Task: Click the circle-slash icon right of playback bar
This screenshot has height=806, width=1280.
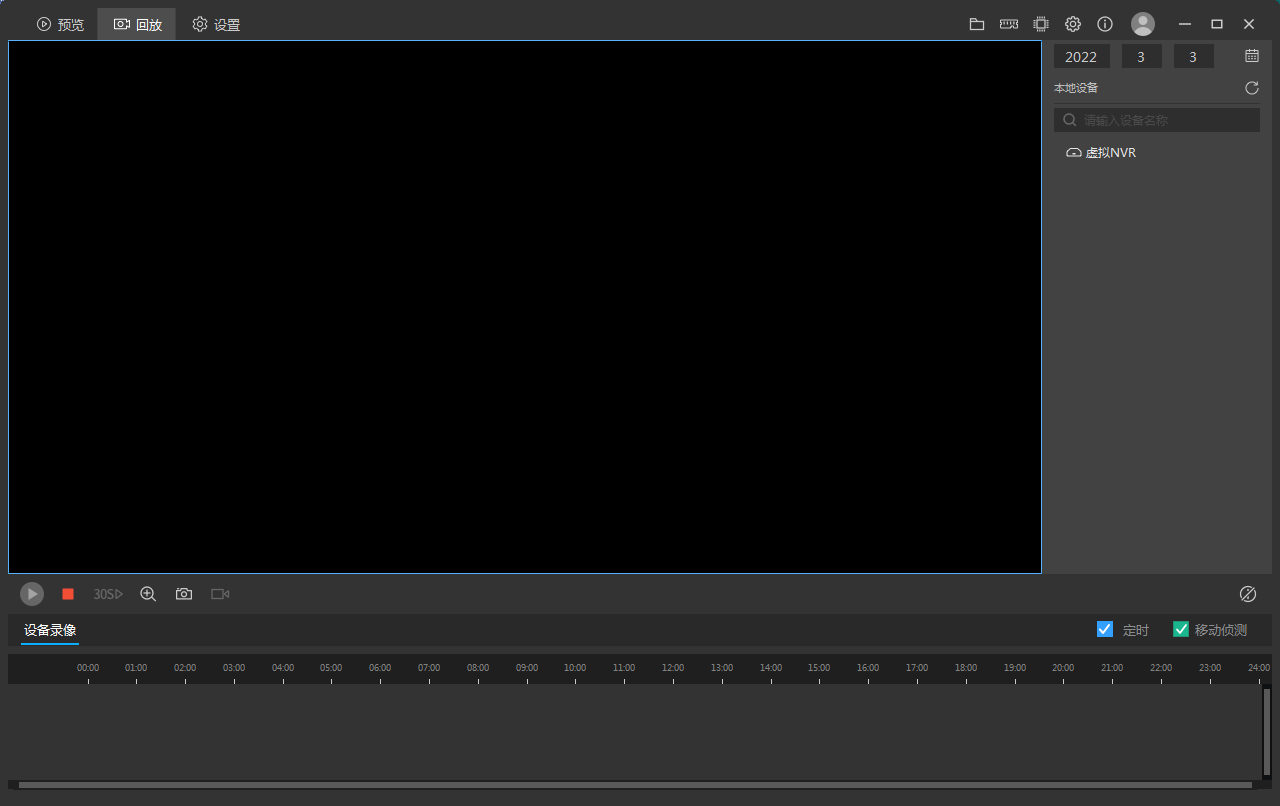Action: pos(1248,594)
